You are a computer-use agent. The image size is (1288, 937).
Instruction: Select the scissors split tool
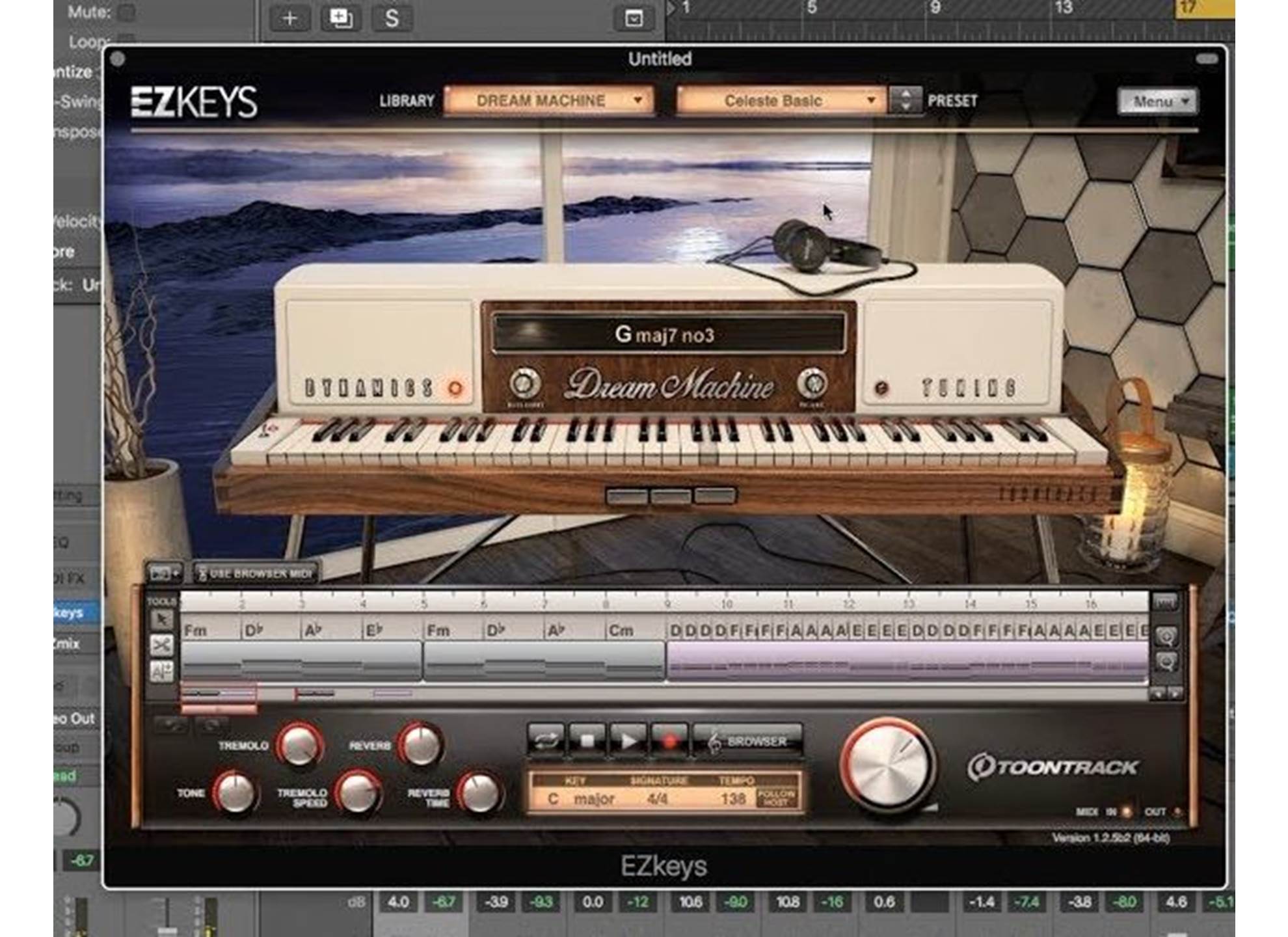click(x=161, y=645)
